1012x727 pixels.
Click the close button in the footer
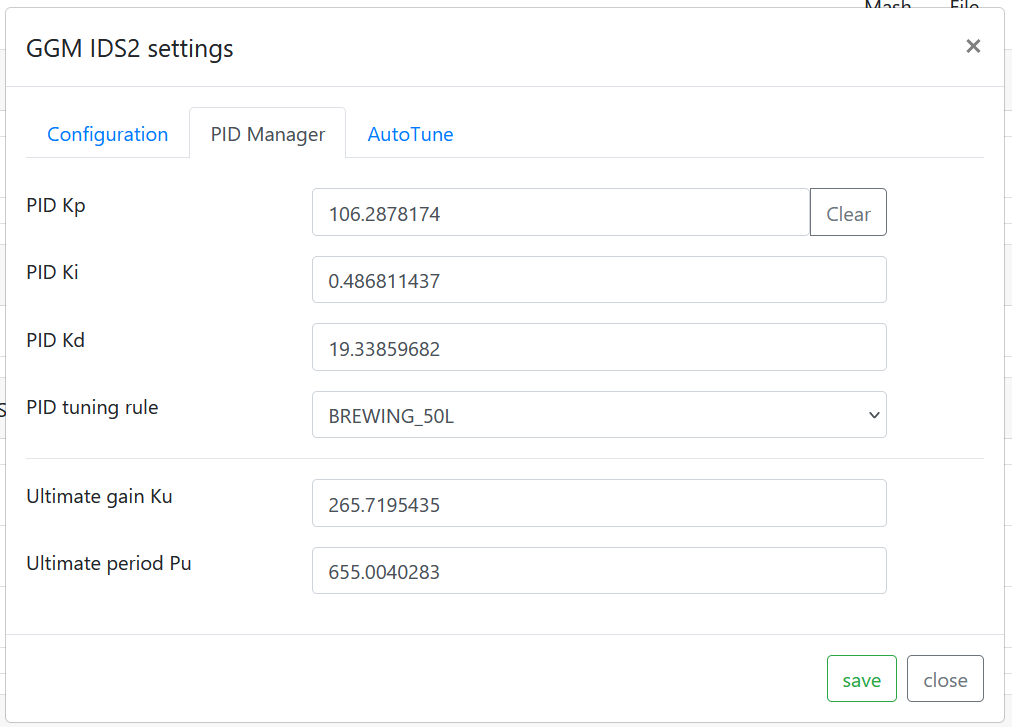tap(945, 679)
